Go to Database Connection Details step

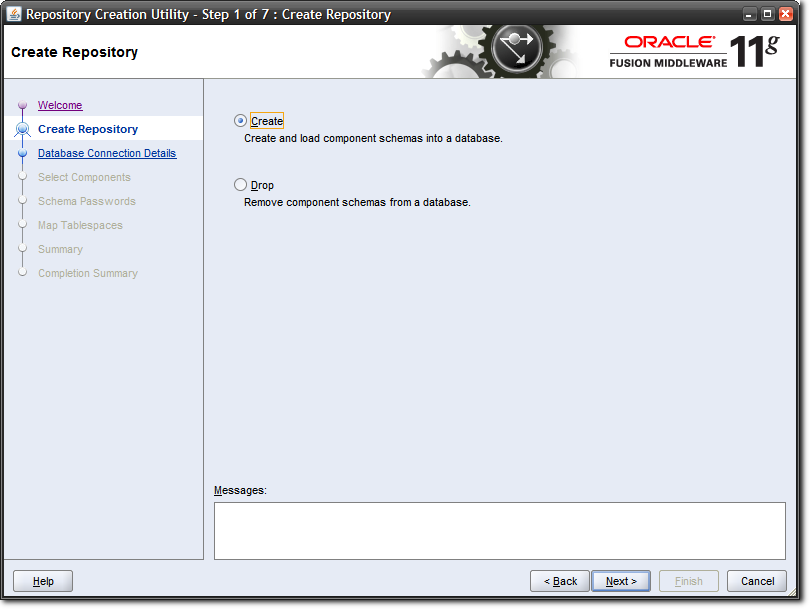coord(107,153)
